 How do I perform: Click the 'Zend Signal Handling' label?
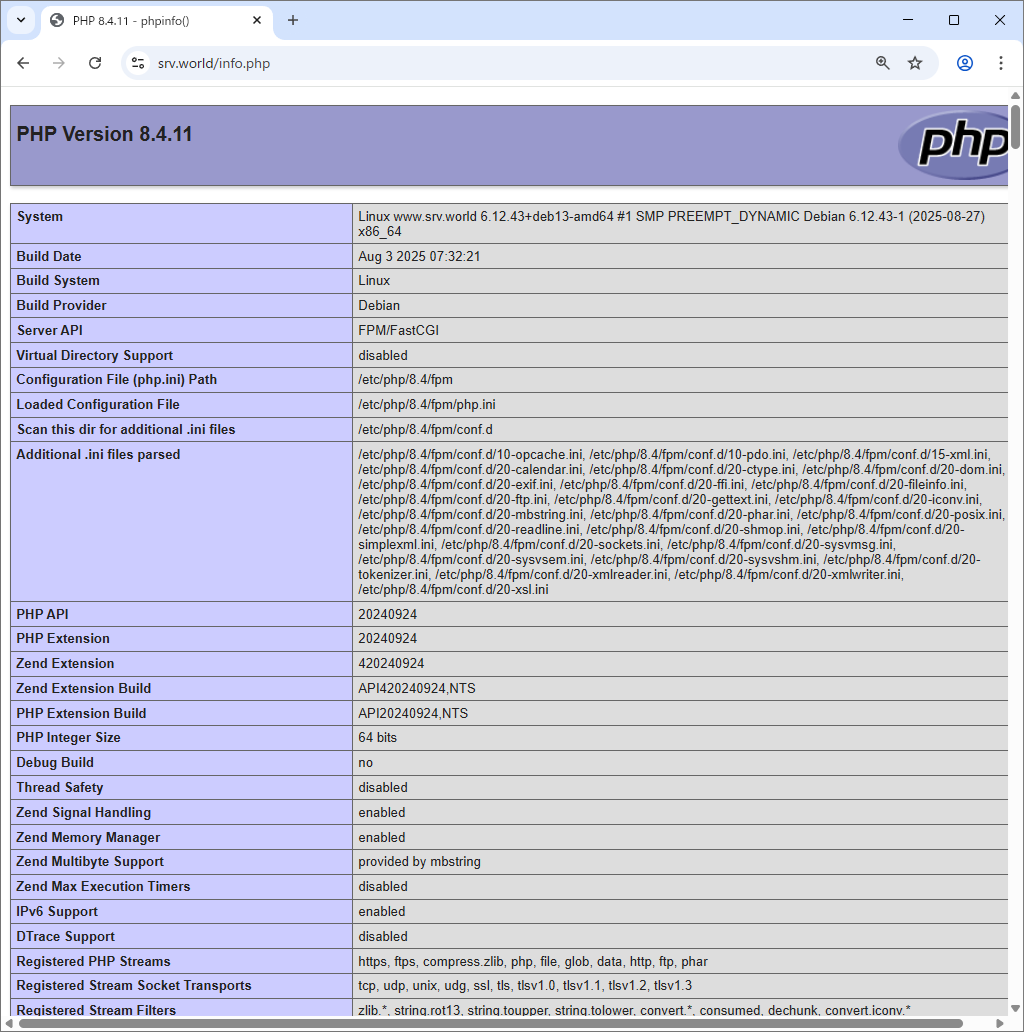pyautogui.click(x=84, y=813)
